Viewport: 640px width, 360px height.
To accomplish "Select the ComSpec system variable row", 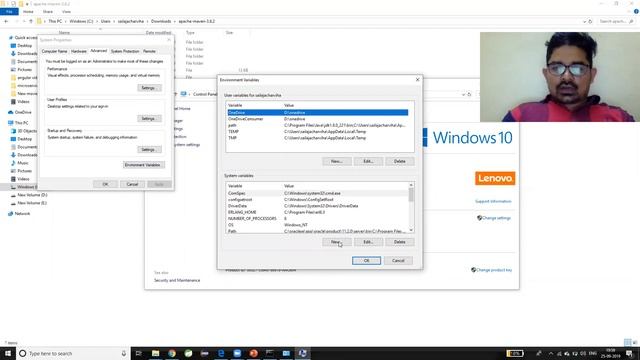I will click(x=318, y=193).
